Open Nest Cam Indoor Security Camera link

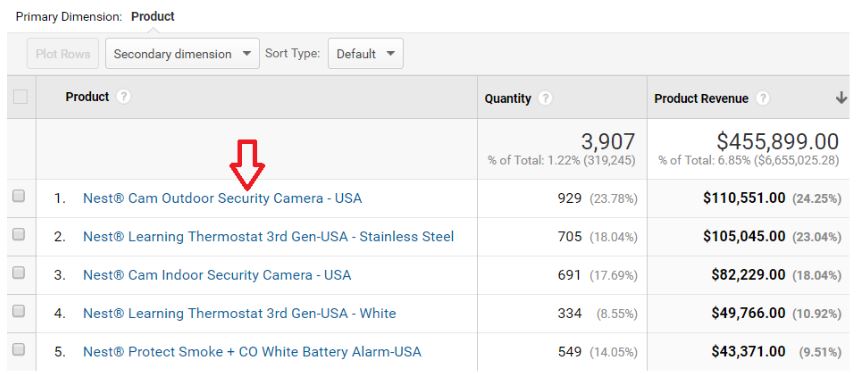coord(217,275)
